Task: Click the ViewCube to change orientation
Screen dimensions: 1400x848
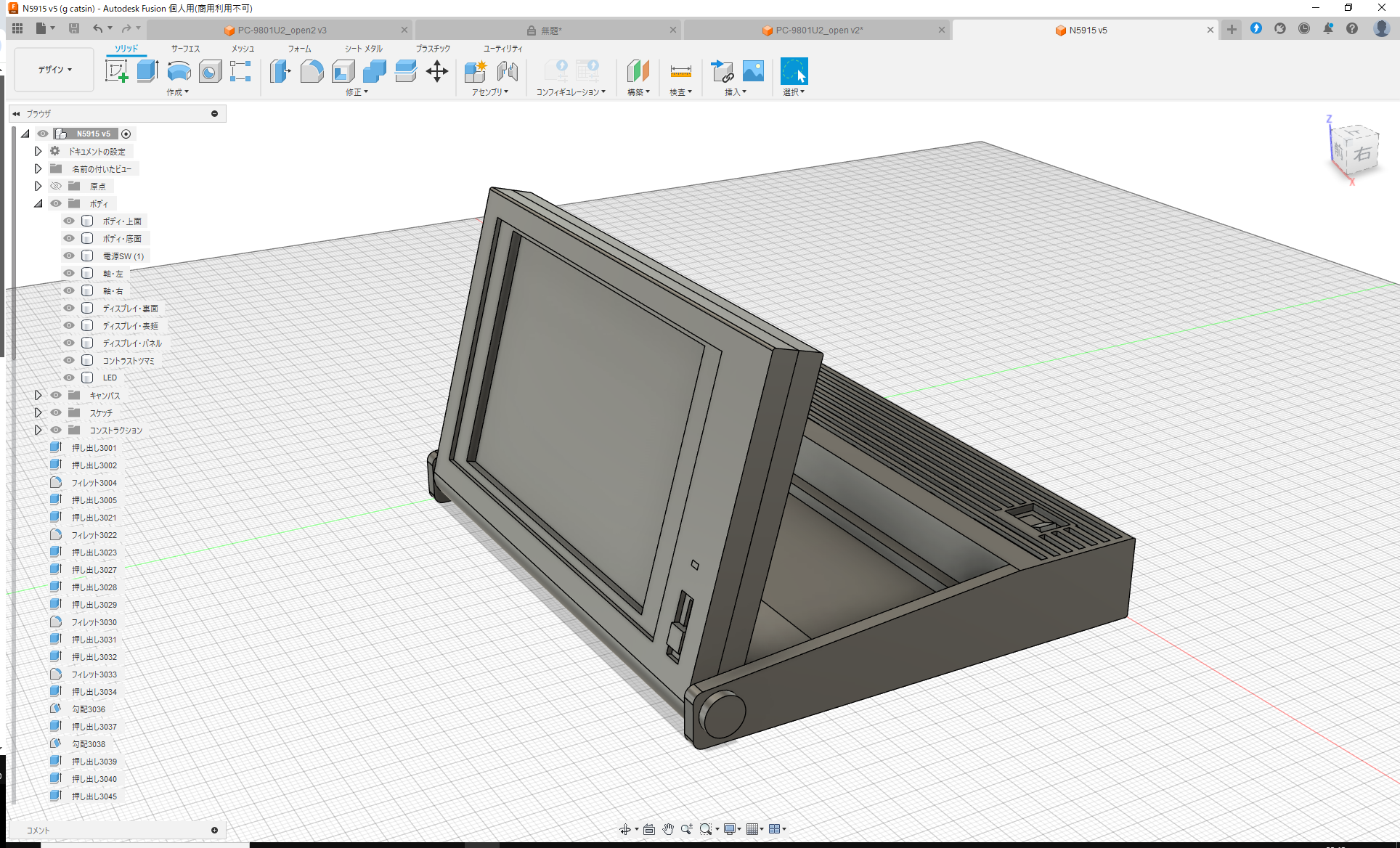Action: pyautogui.click(x=1354, y=150)
